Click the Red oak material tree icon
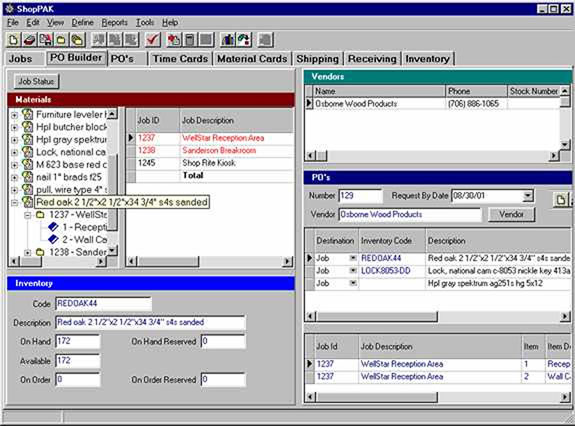Viewport: 575px width, 426px height. (x=27, y=202)
